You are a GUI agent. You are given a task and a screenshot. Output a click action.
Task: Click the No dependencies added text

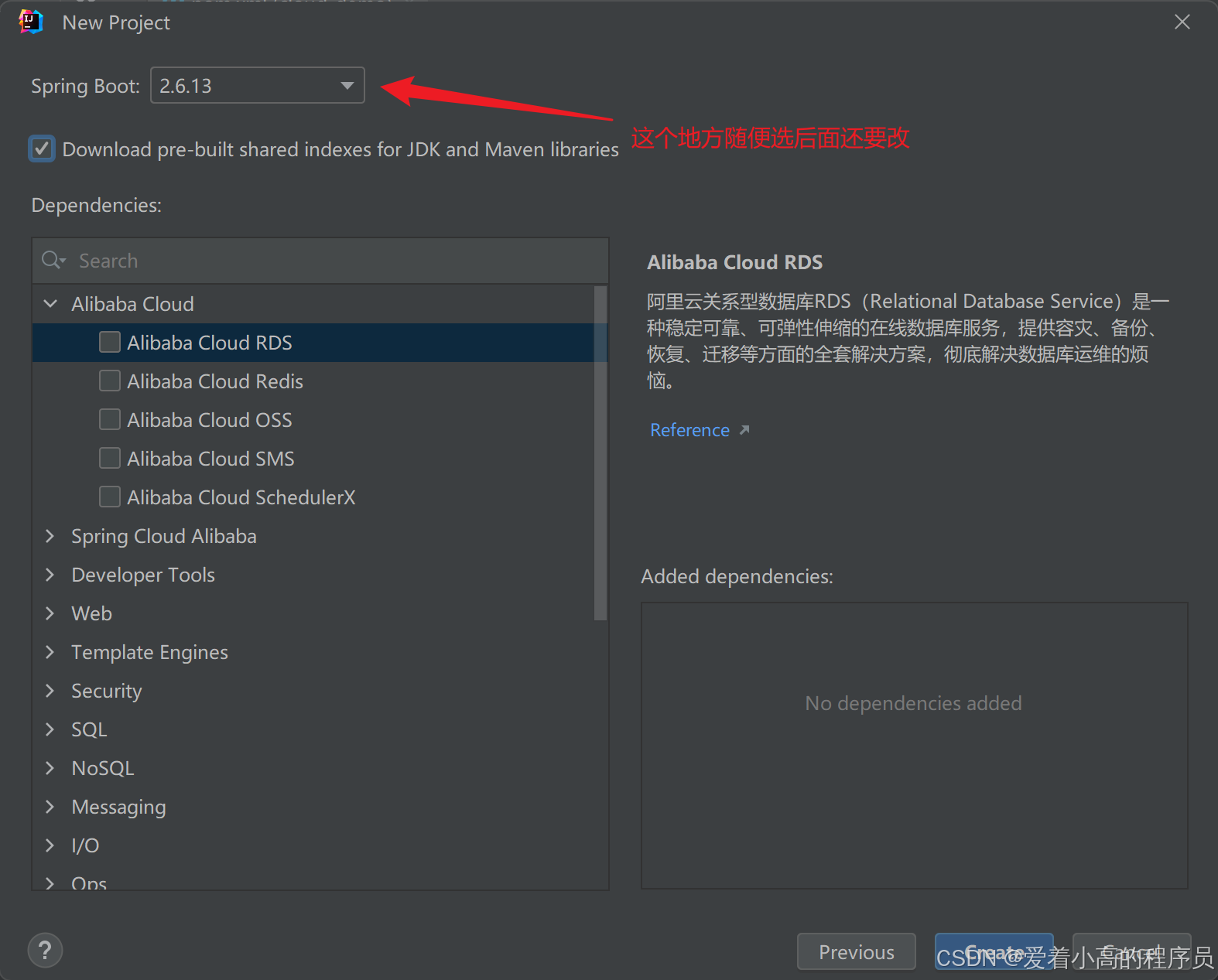click(x=913, y=703)
